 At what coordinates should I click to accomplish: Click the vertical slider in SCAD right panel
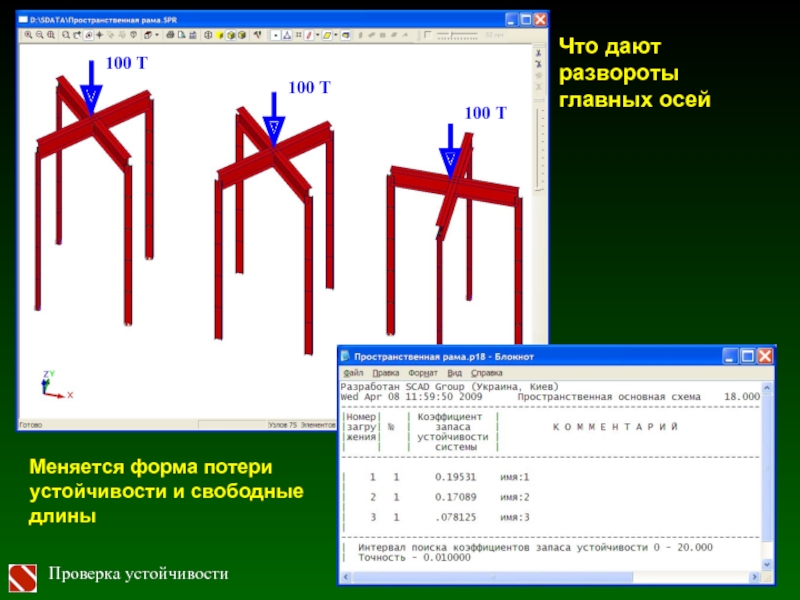540,148
